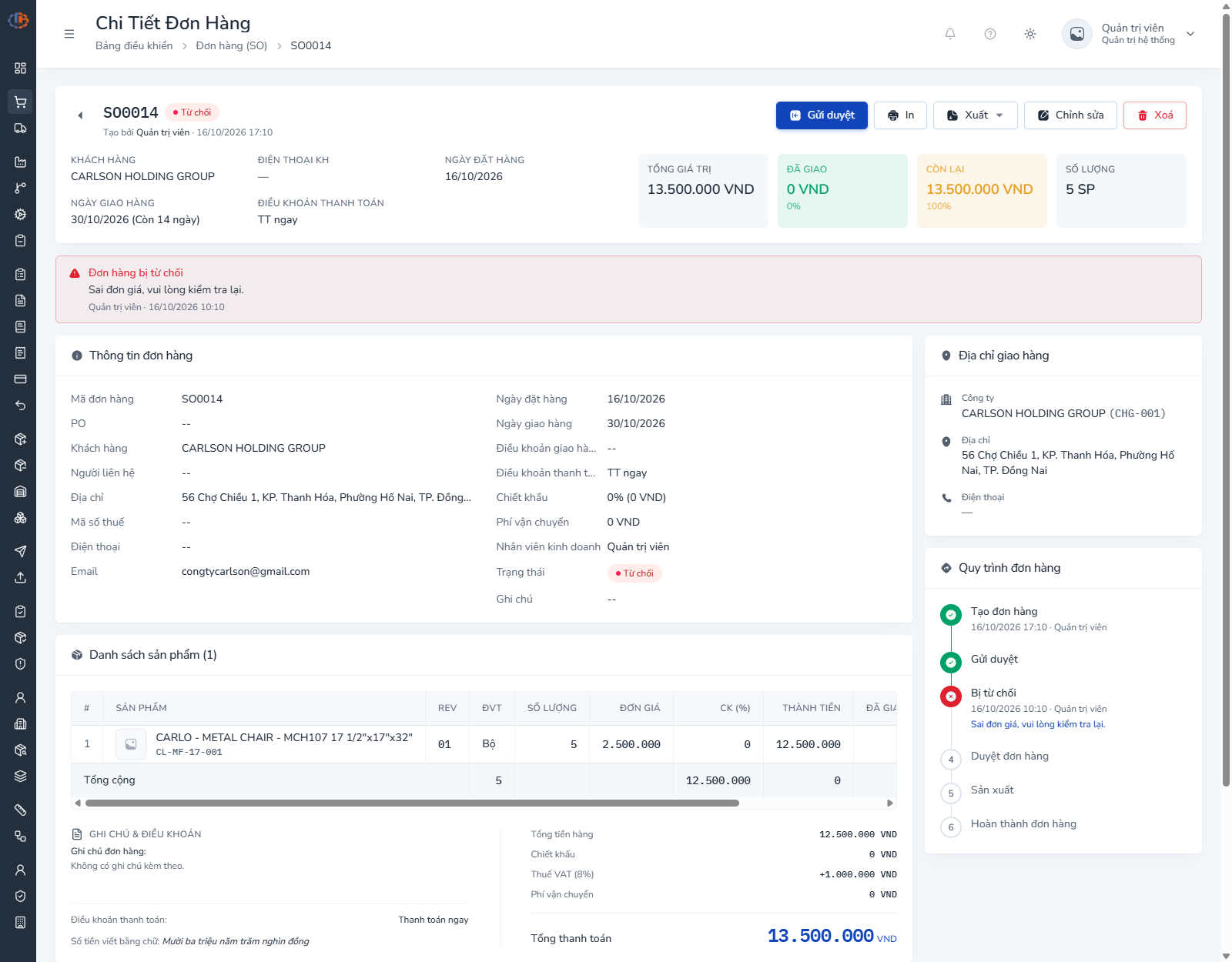Click the credit card sidebar icon

20,379
